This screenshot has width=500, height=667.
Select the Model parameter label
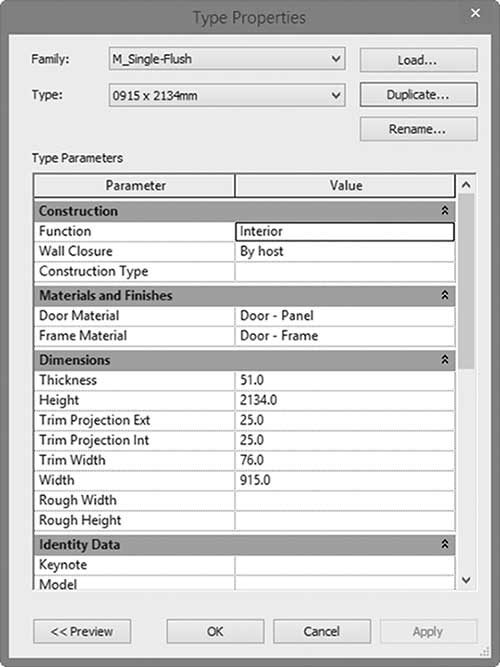point(58,584)
